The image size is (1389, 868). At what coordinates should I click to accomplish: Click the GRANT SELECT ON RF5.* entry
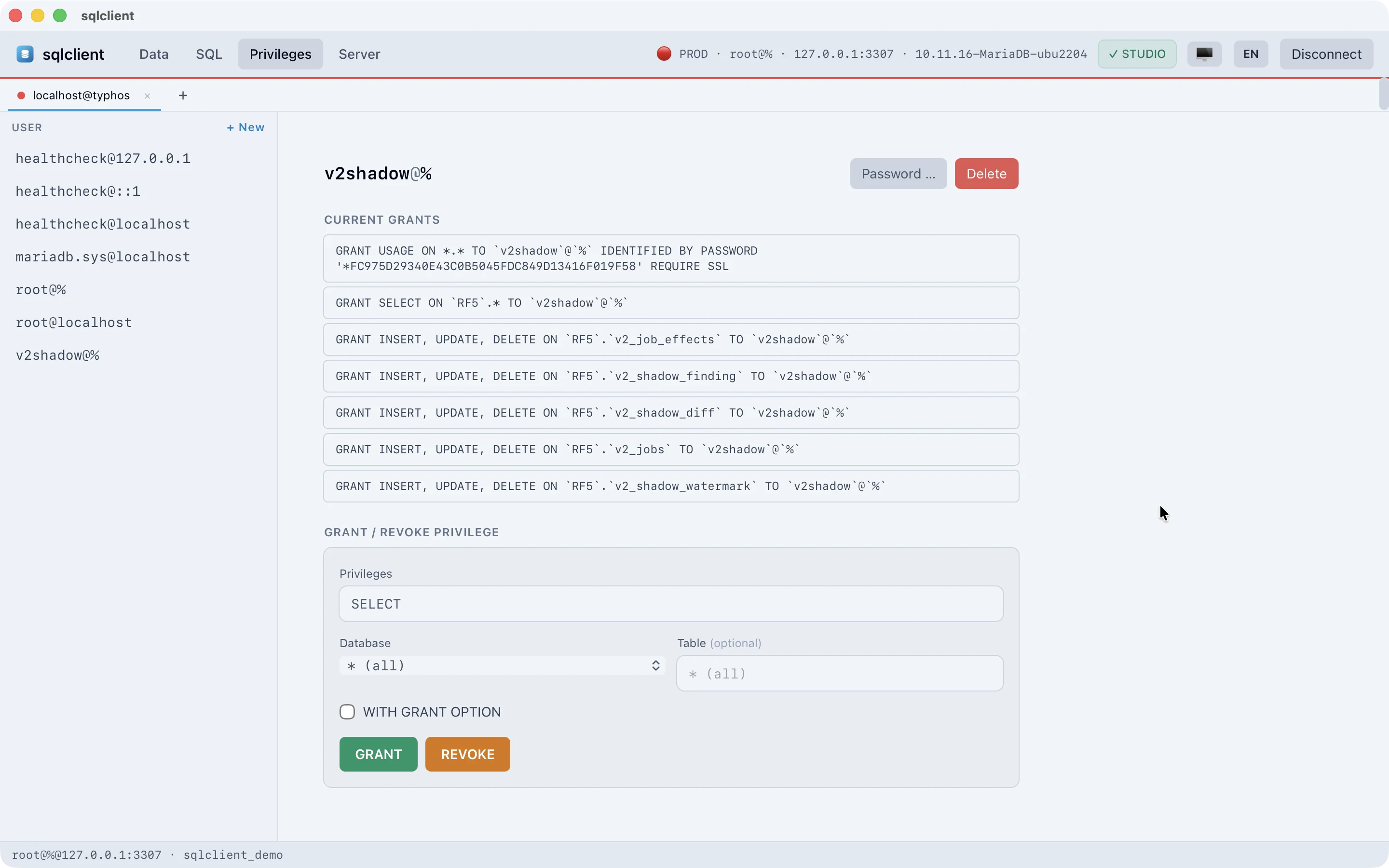point(671,303)
